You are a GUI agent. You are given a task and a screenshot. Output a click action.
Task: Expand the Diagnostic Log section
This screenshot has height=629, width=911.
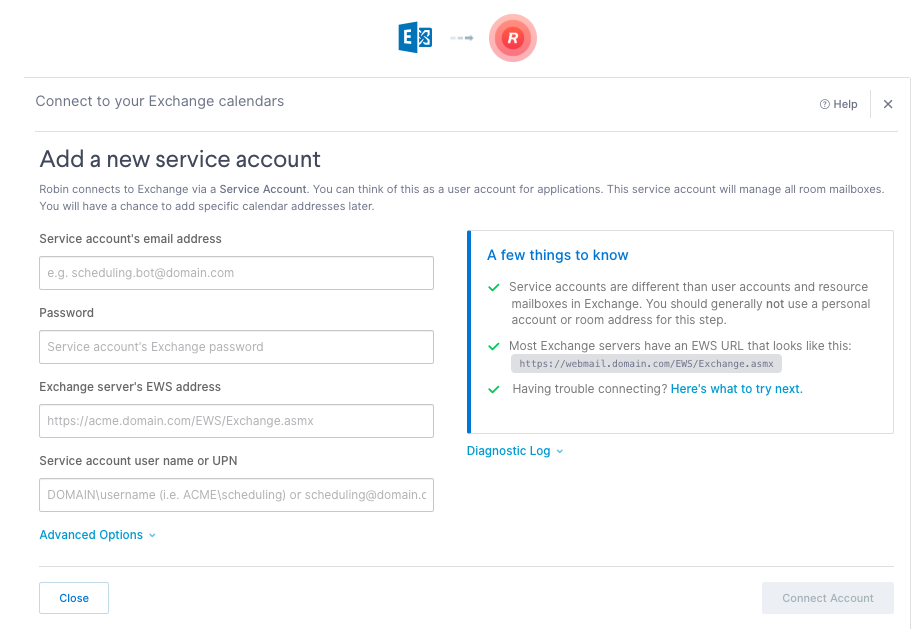coord(515,451)
